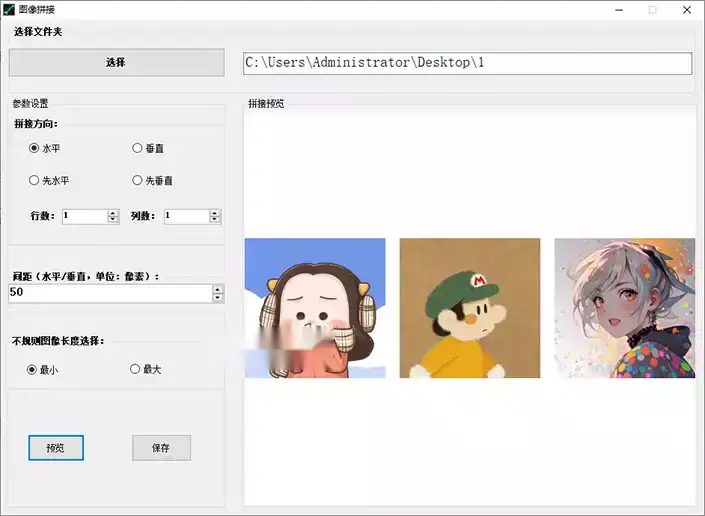Select 最小 for irregular image length
The height and width of the screenshot is (516, 705).
(32, 369)
